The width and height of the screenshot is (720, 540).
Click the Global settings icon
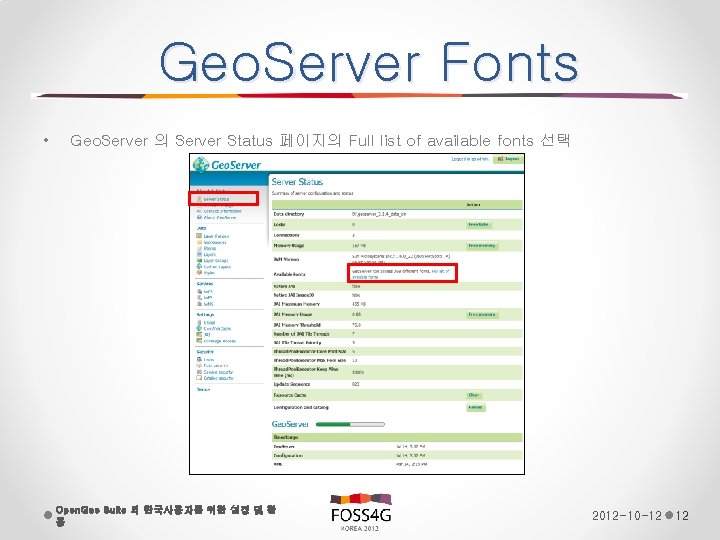click(x=199, y=322)
